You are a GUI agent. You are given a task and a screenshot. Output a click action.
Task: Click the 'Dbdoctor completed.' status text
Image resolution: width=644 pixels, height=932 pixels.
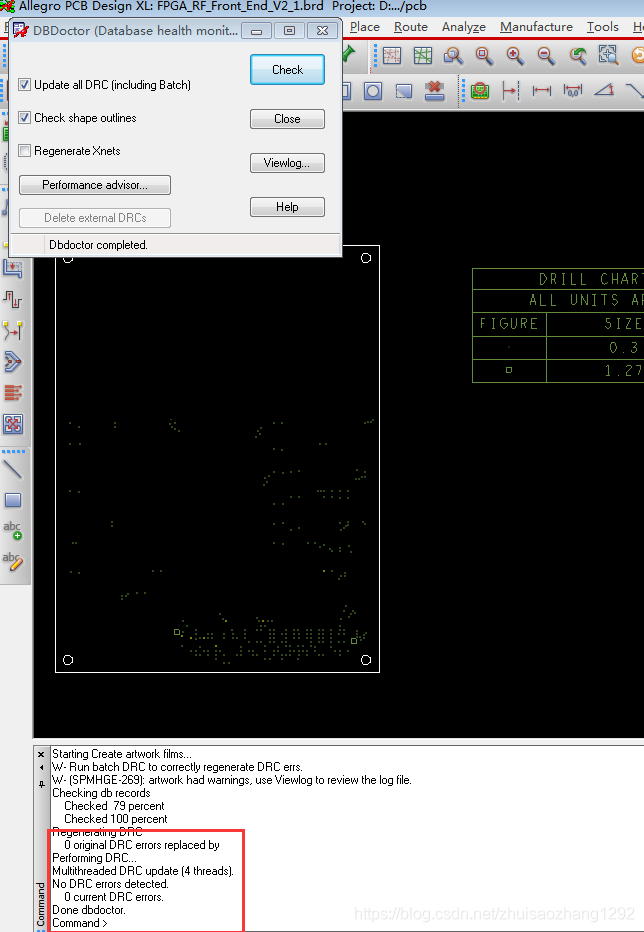[99, 245]
